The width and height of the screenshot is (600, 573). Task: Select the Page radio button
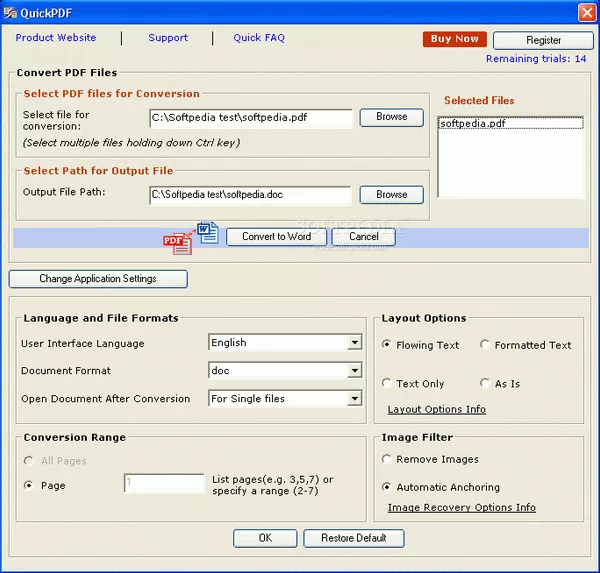pos(28,485)
